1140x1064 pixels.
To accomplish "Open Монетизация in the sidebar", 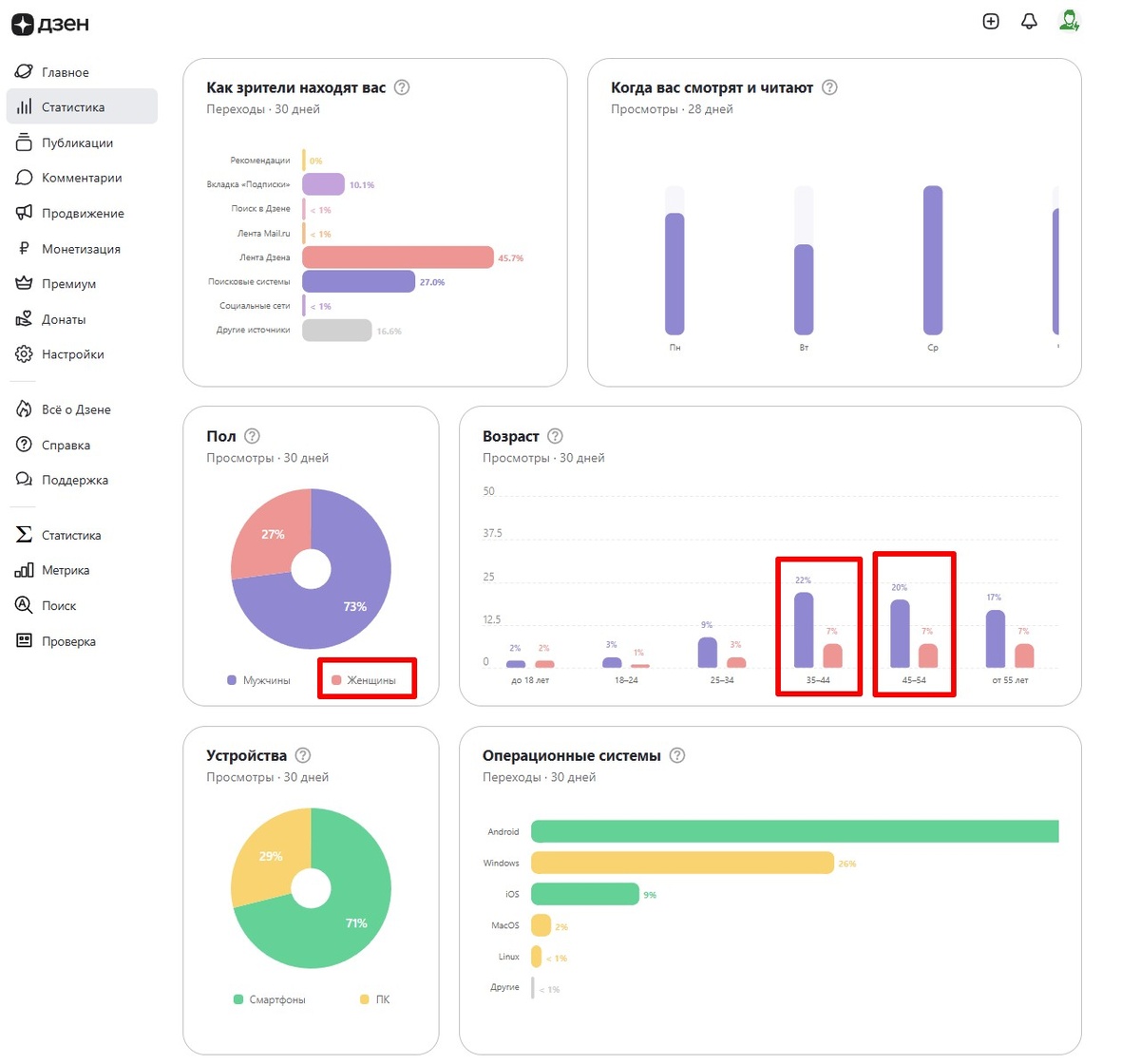I will 82,249.
